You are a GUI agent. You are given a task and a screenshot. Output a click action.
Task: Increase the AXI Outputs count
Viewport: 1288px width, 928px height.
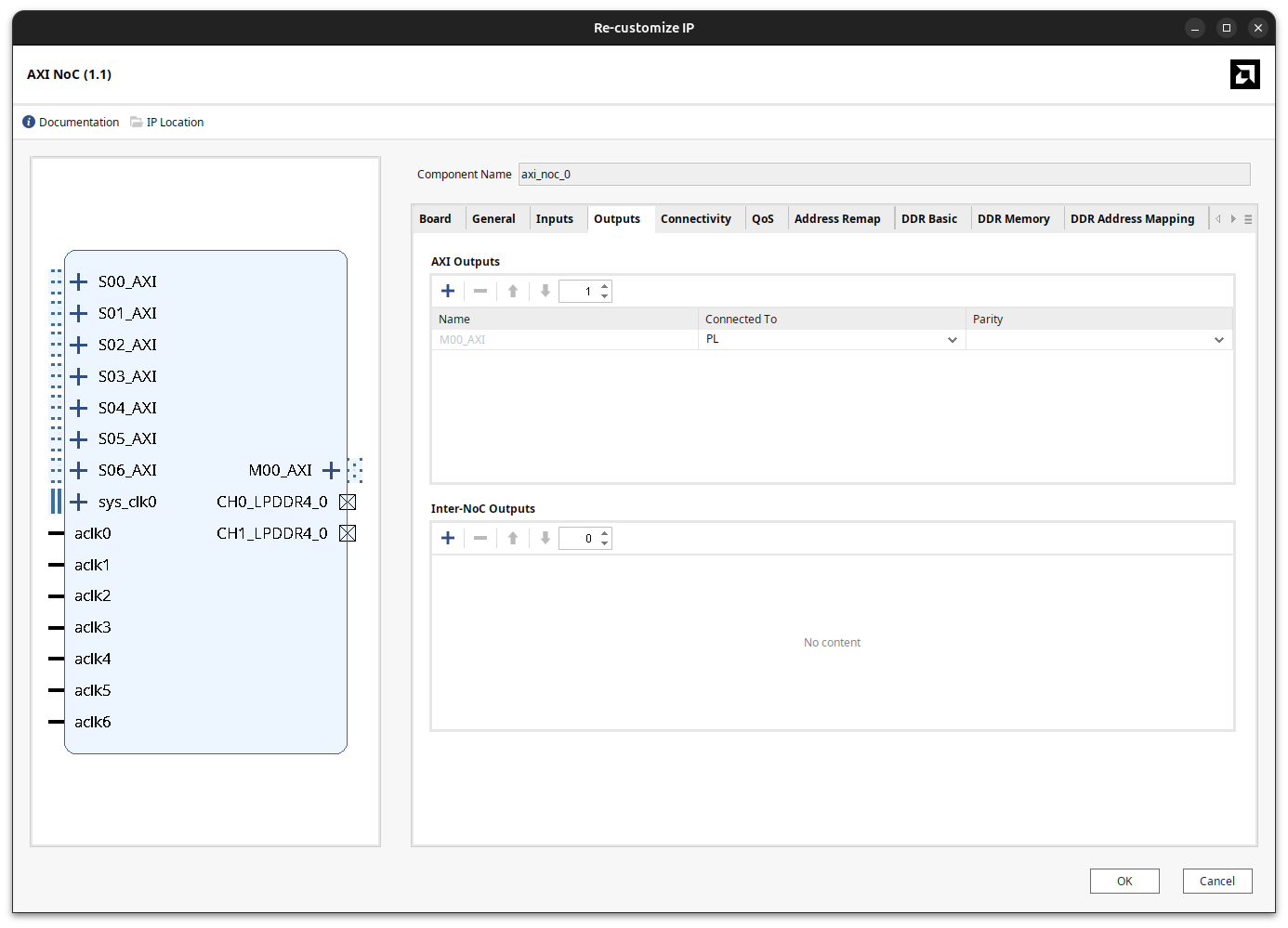605,286
